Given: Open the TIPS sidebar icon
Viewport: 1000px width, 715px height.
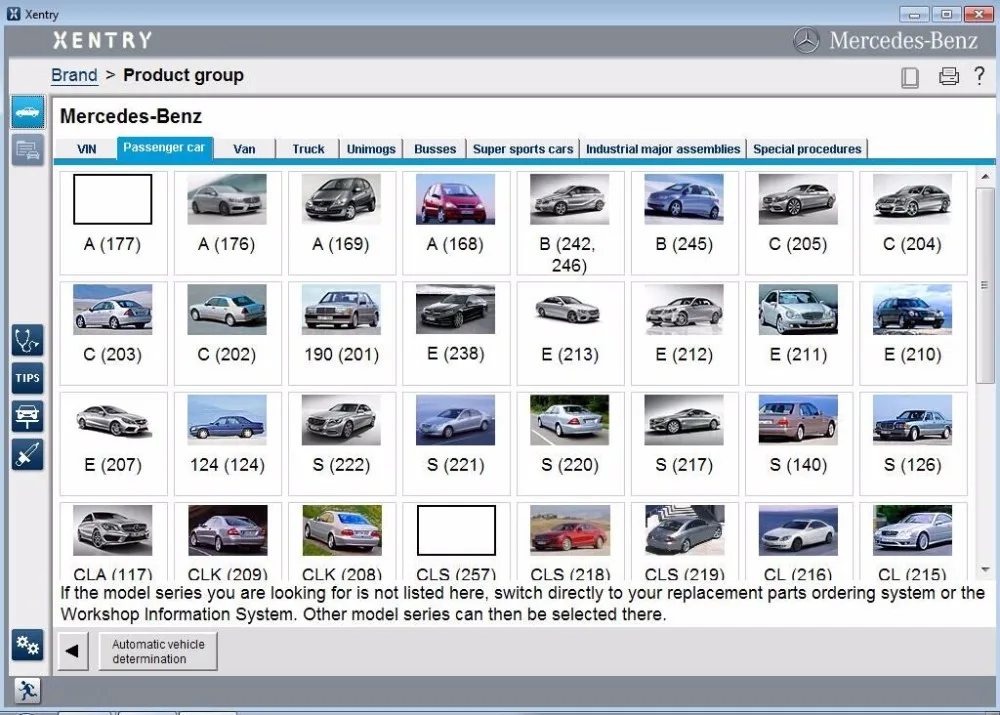Looking at the screenshot, I should (27, 378).
